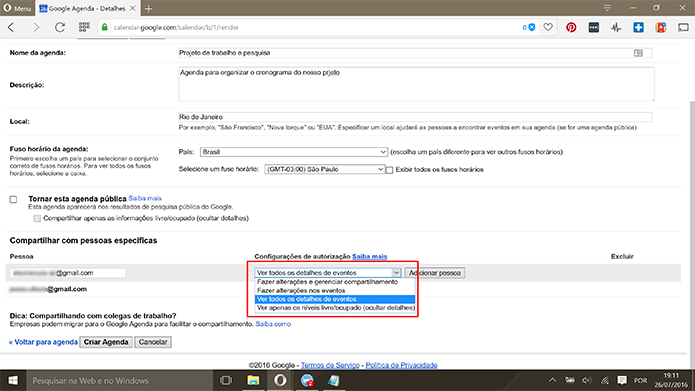The height and width of the screenshot is (391, 695).
Task: Add page to bookmarks with heart icon
Action: click(548, 27)
